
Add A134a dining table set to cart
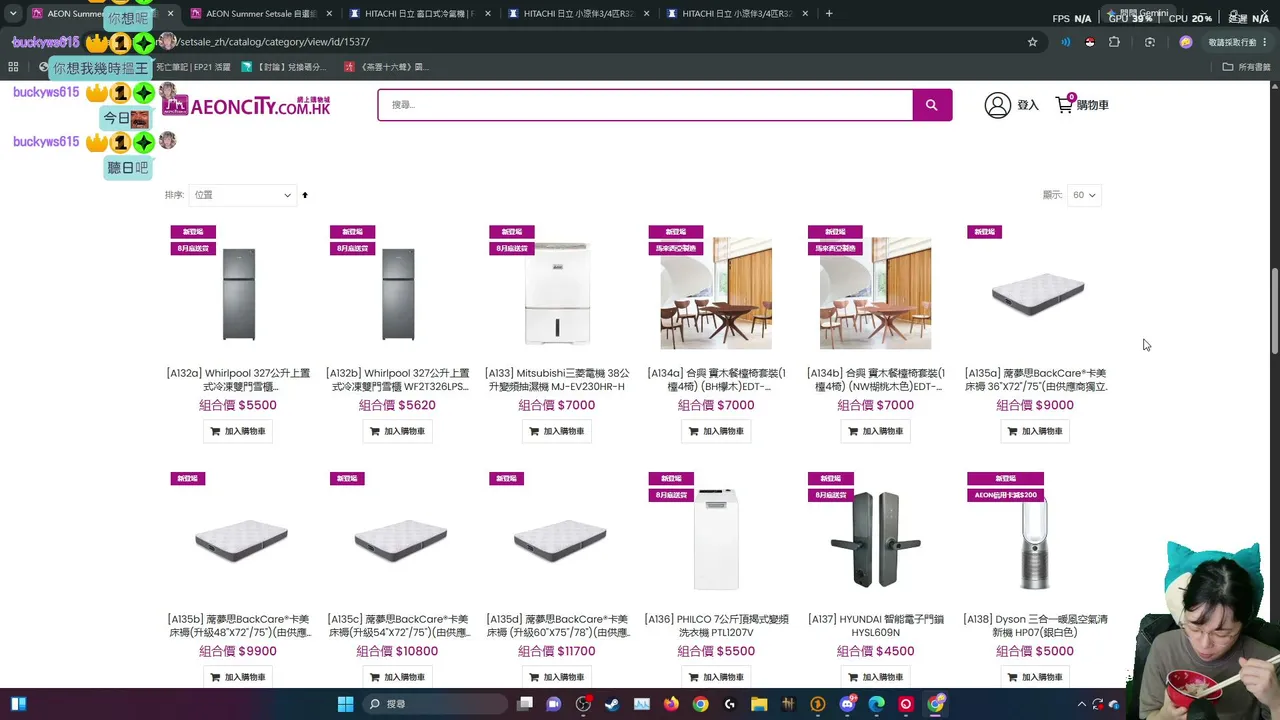coord(716,431)
